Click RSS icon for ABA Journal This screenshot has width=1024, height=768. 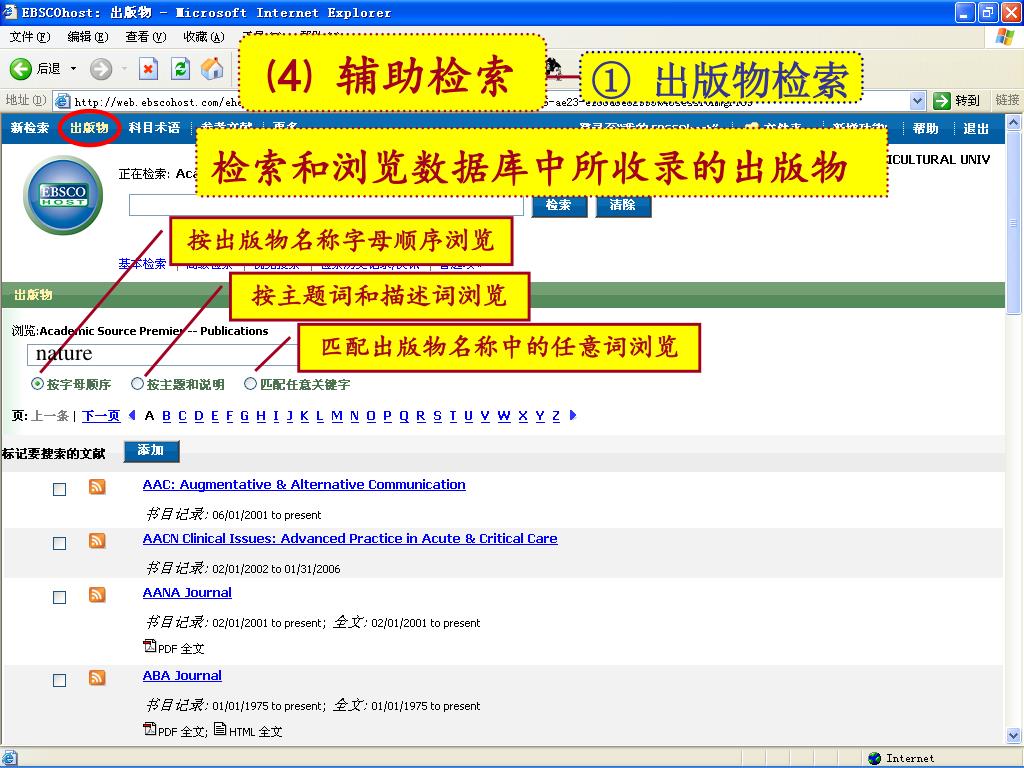tap(97, 678)
